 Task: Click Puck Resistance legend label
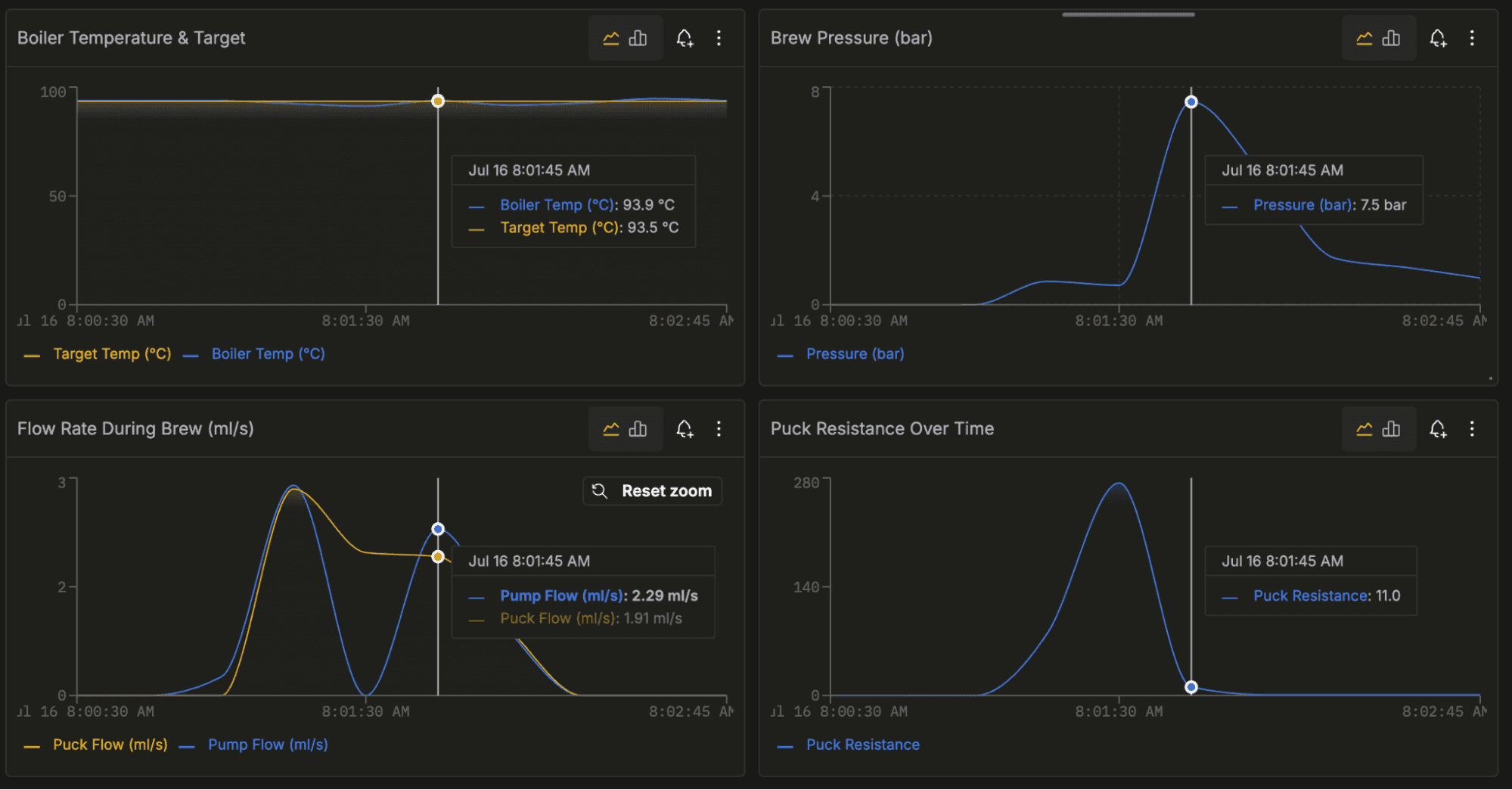click(863, 745)
